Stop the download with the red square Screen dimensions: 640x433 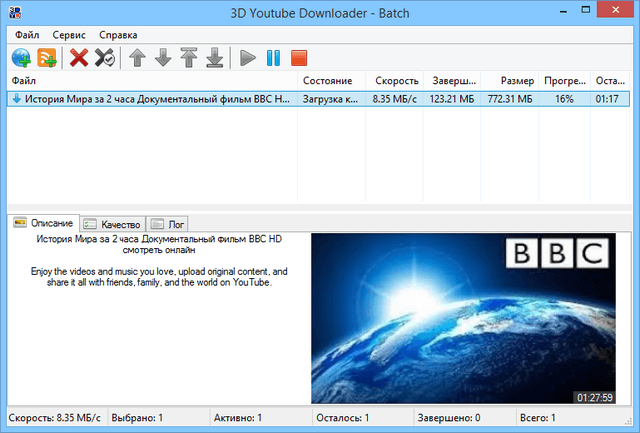[299, 58]
